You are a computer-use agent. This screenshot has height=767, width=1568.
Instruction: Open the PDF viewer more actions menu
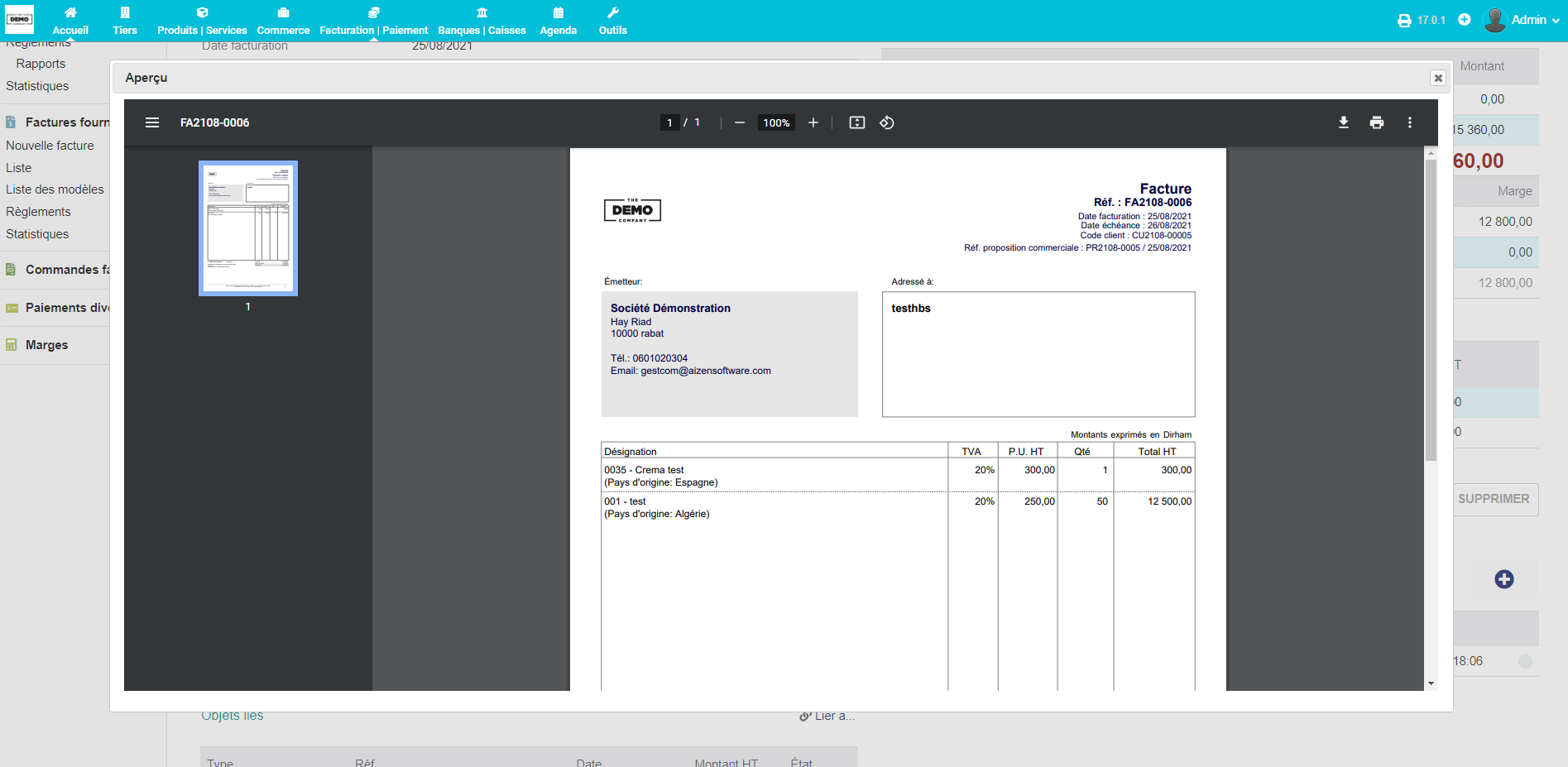coord(1410,122)
